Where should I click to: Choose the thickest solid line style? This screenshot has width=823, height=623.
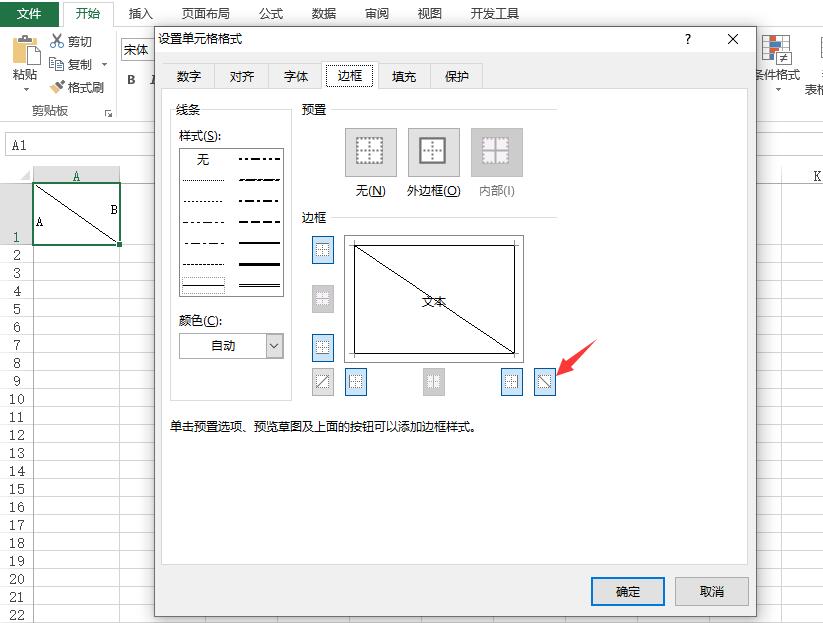coord(259,264)
